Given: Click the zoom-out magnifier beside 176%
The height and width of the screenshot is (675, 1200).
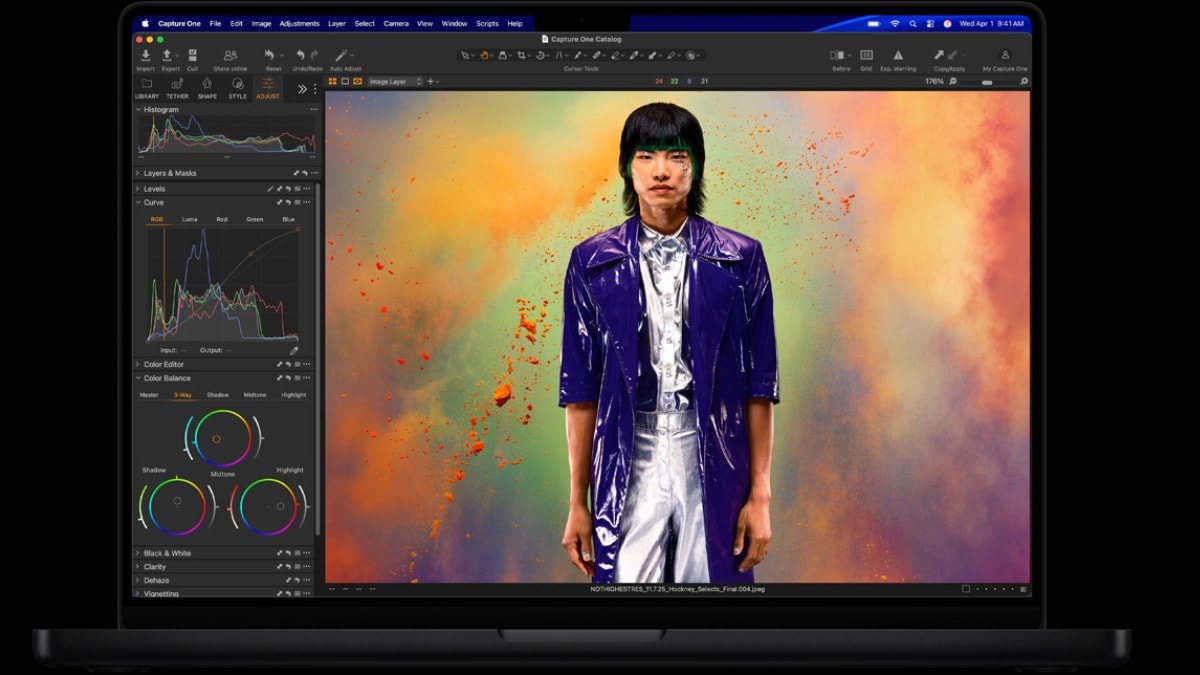Looking at the screenshot, I should coord(954,81).
